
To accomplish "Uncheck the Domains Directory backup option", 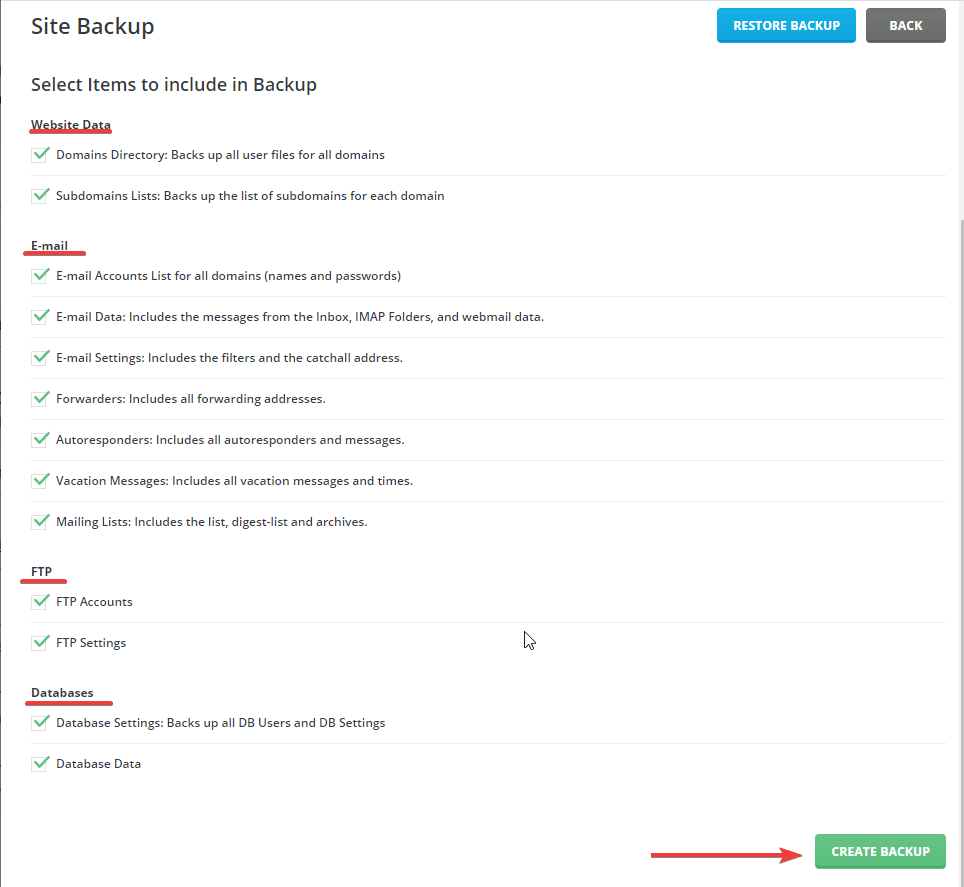I will click(40, 154).
